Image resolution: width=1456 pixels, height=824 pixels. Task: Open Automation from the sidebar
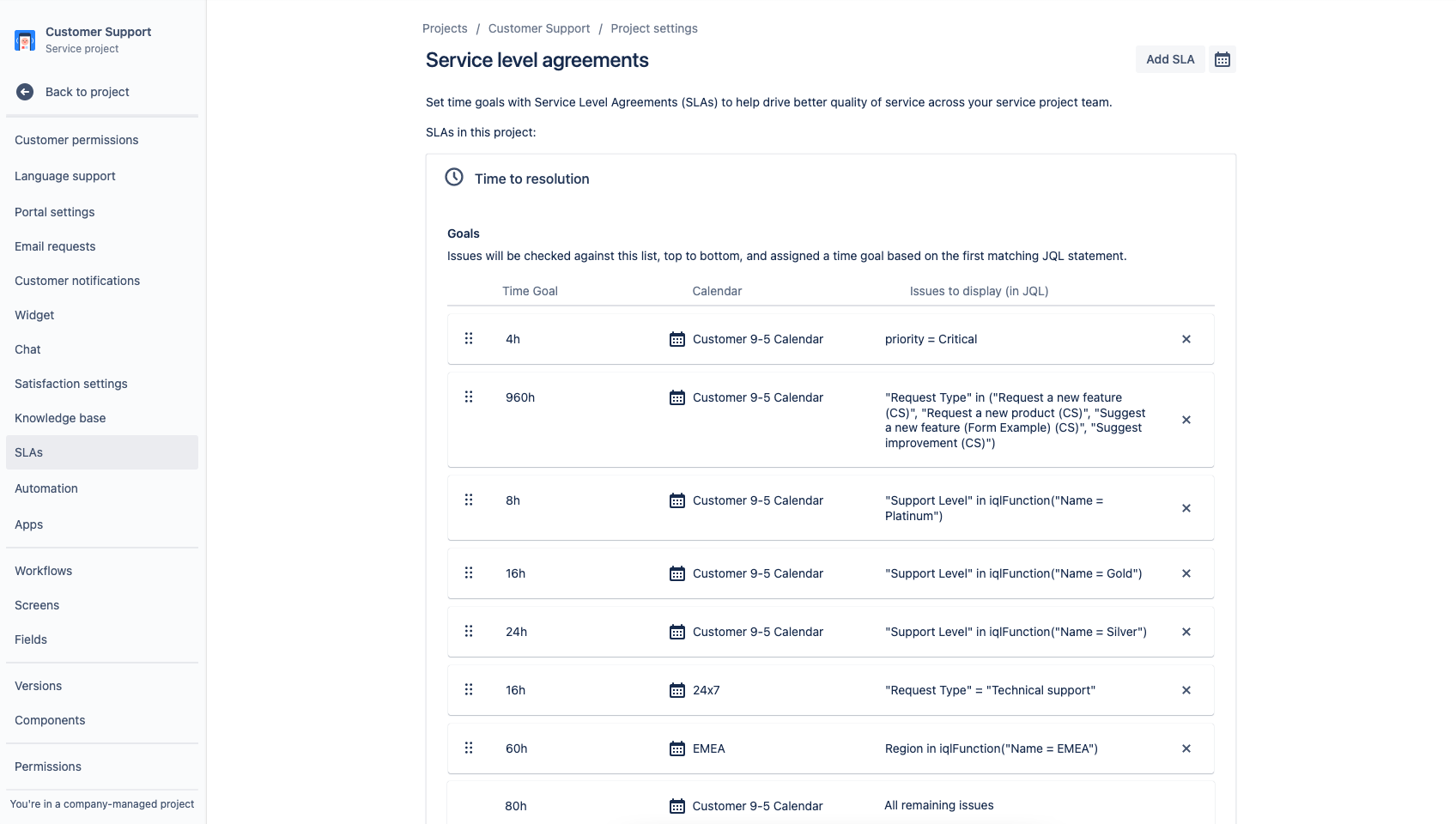pos(45,488)
